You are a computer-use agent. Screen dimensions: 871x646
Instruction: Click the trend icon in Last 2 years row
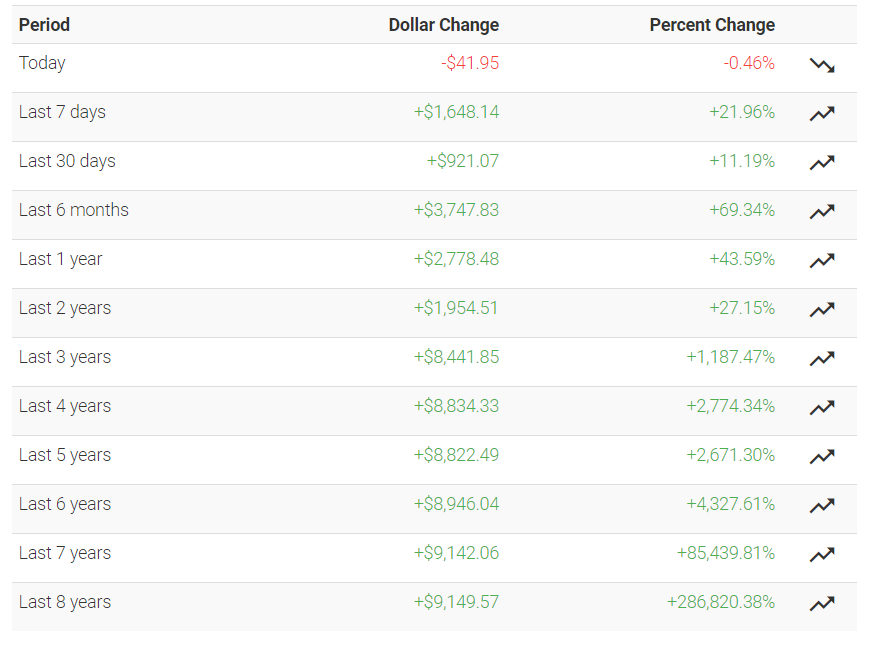click(x=822, y=309)
